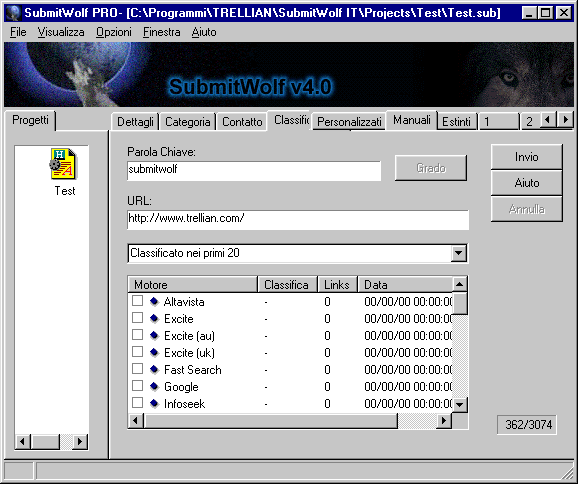The width and height of the screenshot is (578, 484).
Task: Click into the URL input field
Action: tap(298, 220)
